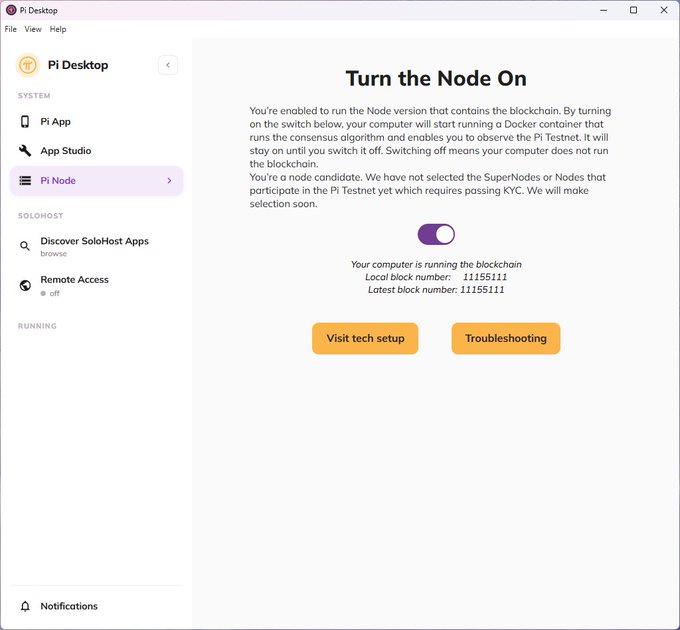Click the phone icon beside Pi App
Screen dimensions: 680x630
click(25, 121)
